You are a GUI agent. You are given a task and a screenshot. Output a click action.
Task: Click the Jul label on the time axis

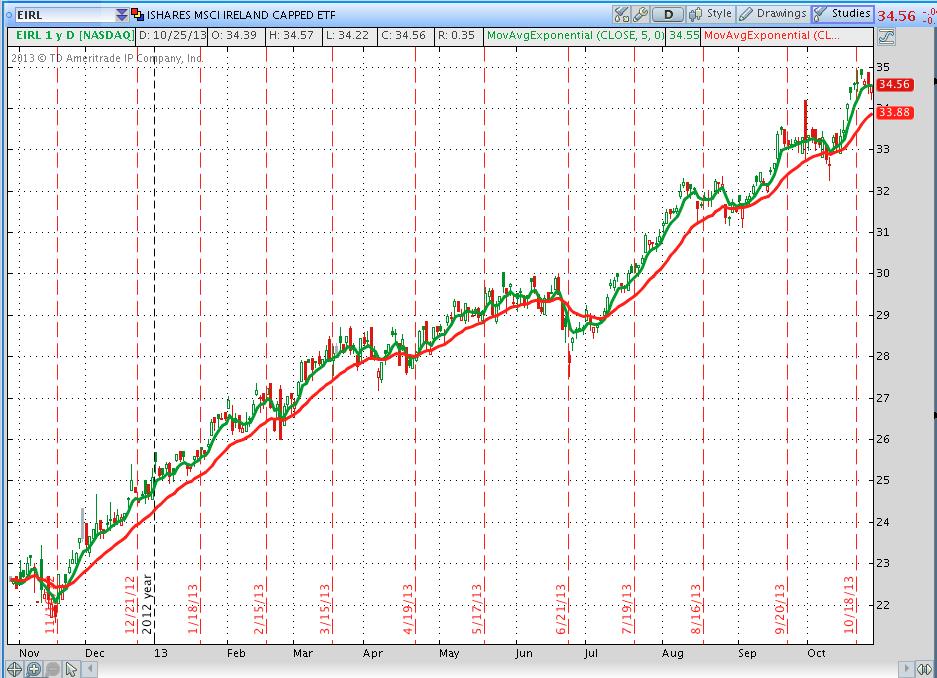click(590, 653)
